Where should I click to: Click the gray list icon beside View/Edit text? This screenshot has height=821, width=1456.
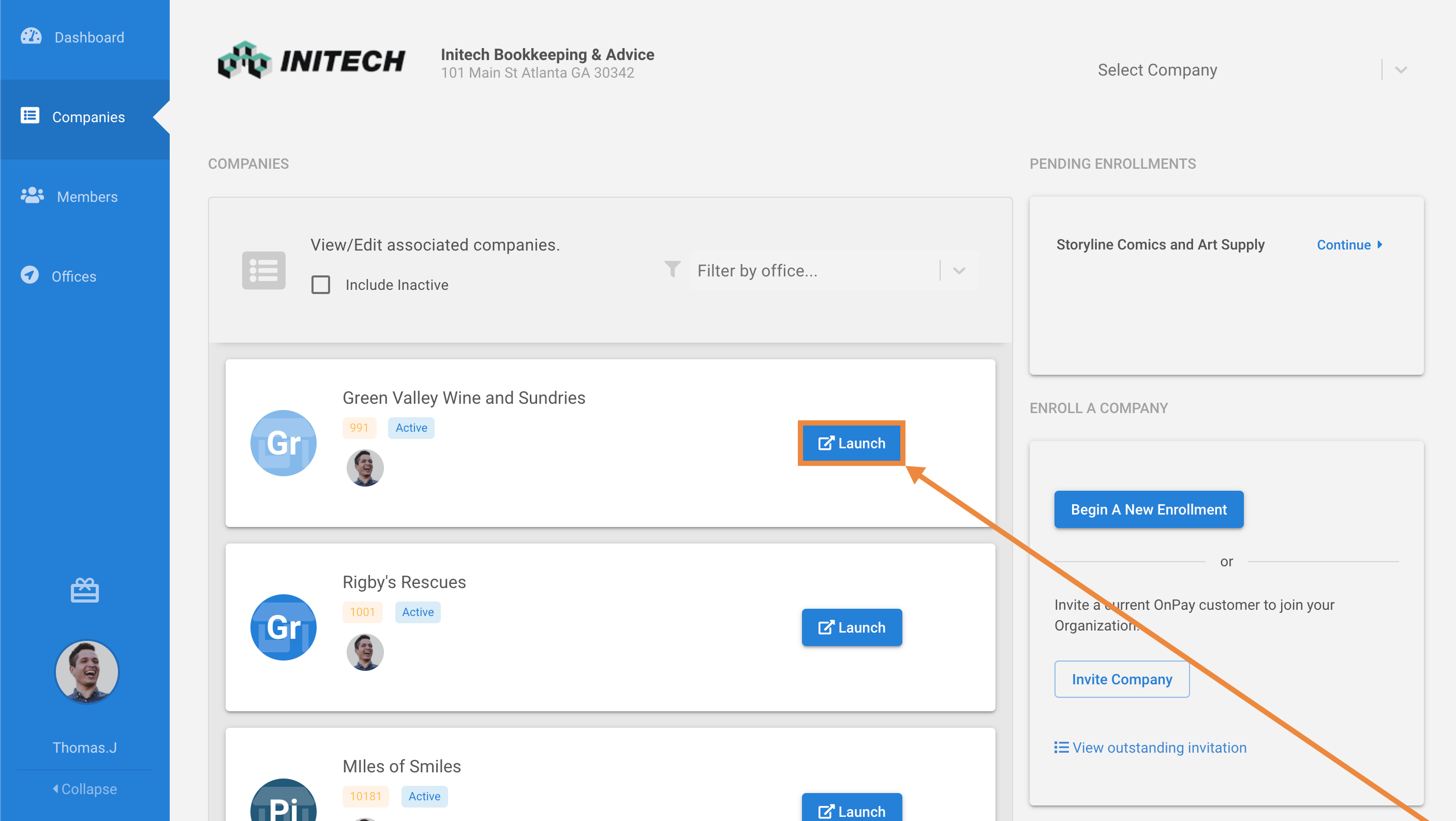(263, 270)
